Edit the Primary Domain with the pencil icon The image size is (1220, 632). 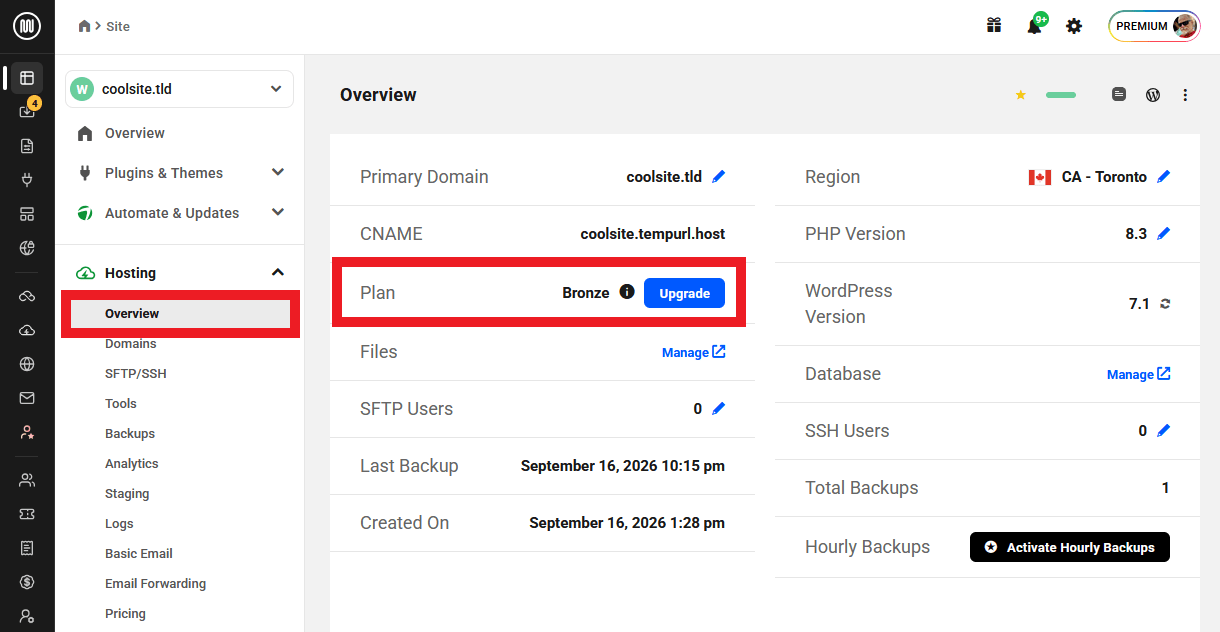(x=719, y=176)
